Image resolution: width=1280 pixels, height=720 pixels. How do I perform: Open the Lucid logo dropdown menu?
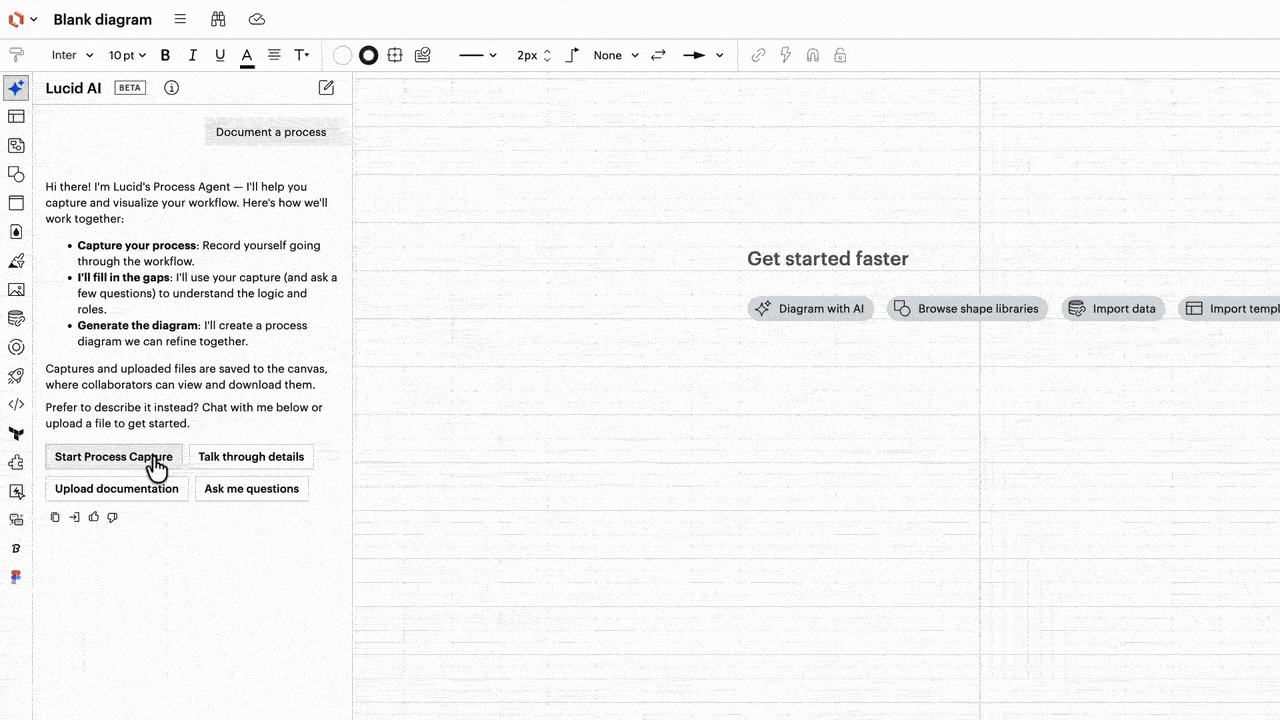(22, 19)
